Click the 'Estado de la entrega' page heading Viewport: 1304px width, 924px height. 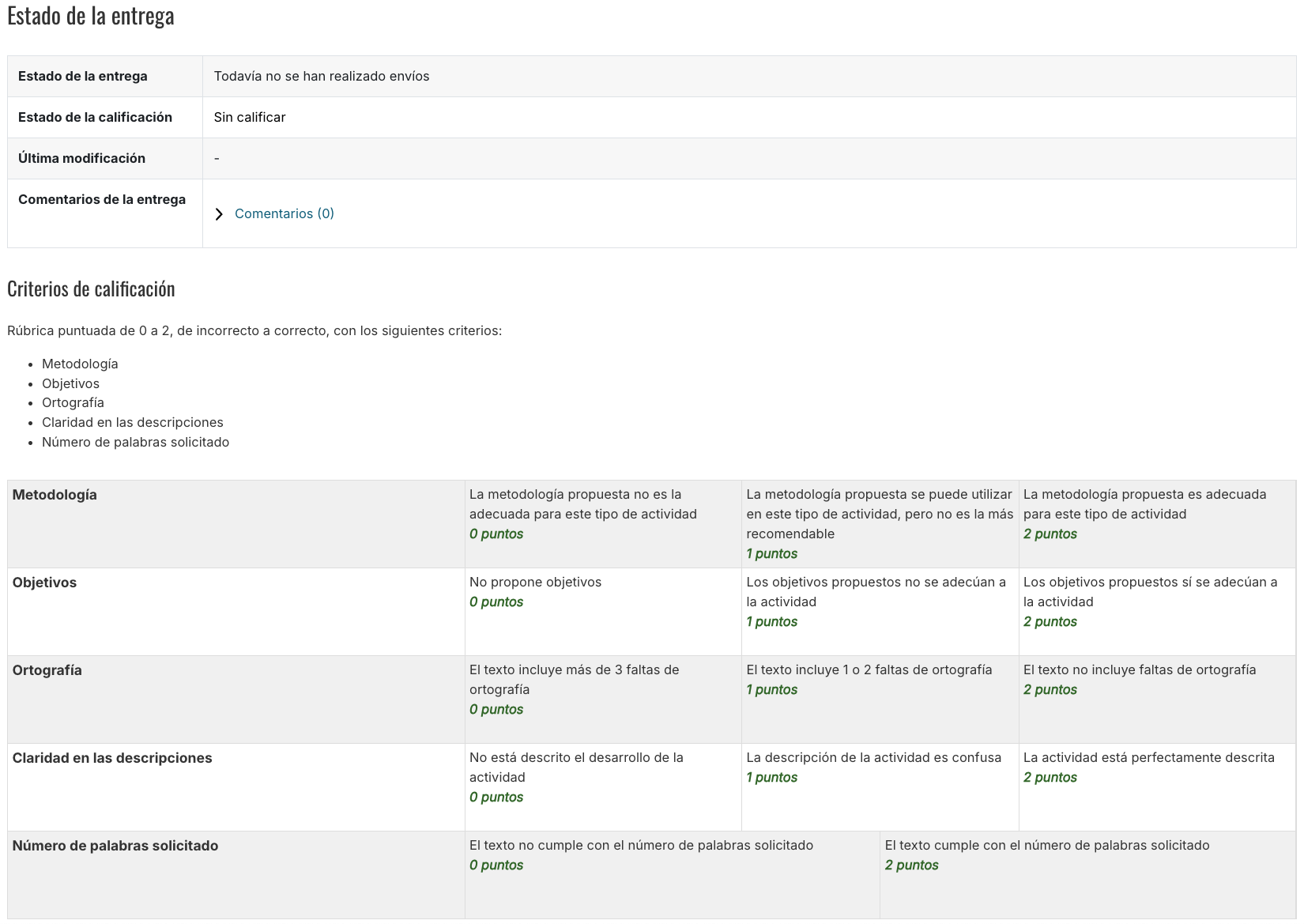[x=91, y=16]
